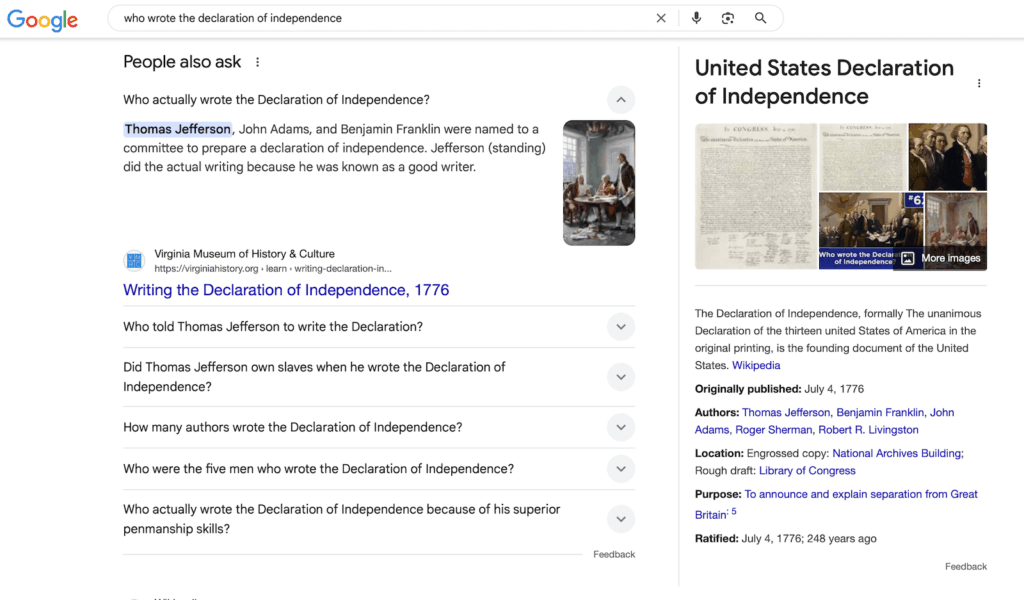This screenshot has width=1024, height=600.
Task: Click Virginia Museum site favicon
Action: [x=134, y=261]
